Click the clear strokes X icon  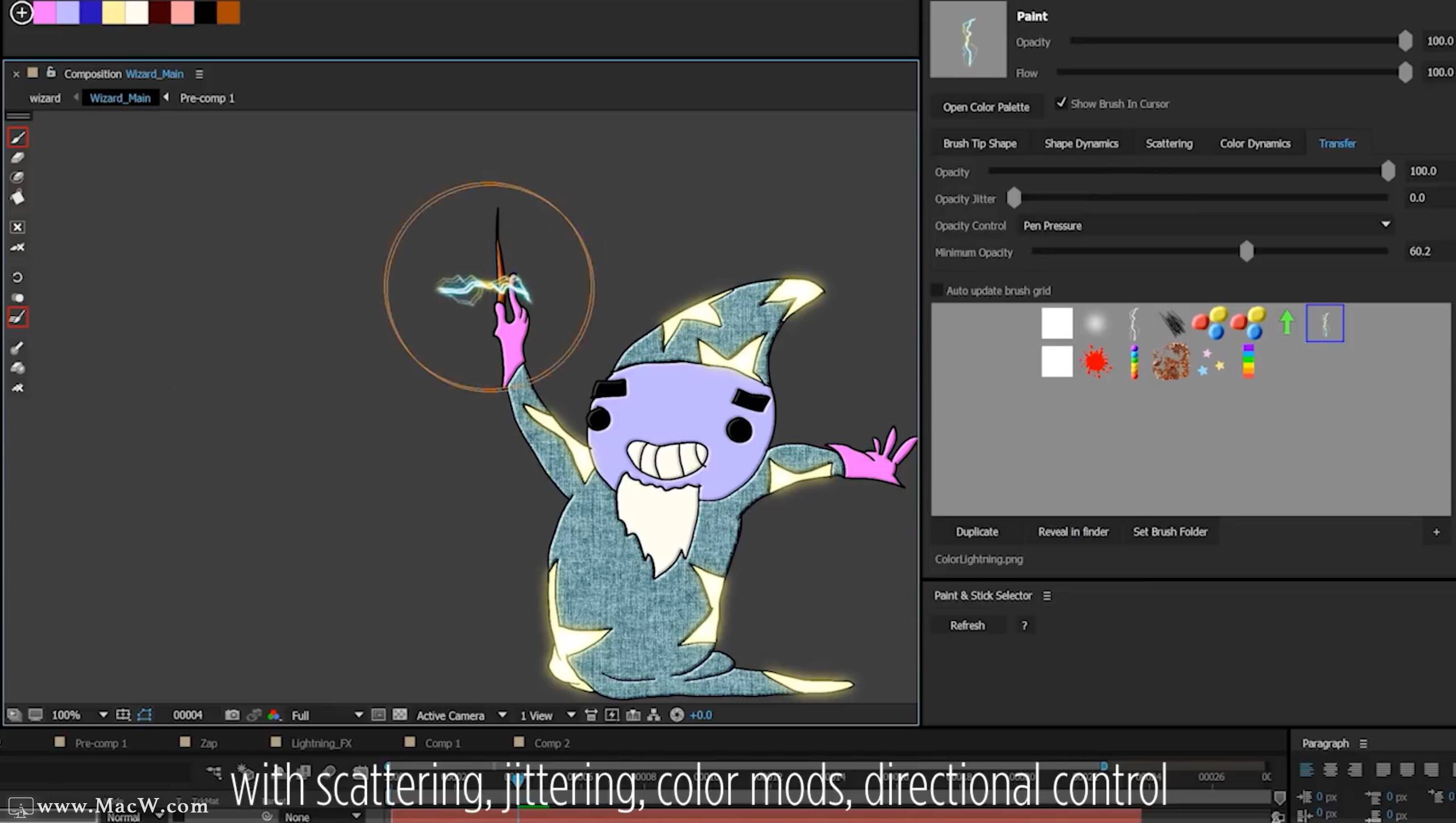point(18,226)
